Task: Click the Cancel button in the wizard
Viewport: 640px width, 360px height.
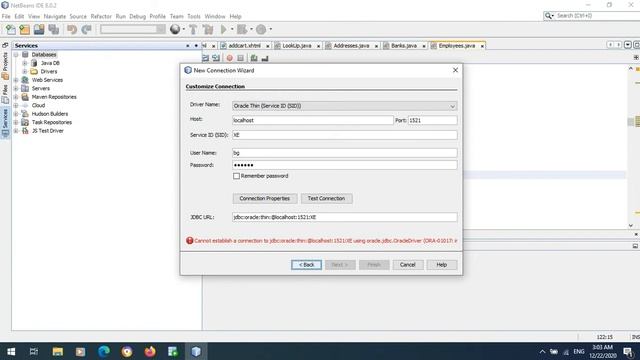Action: point(408,265)
